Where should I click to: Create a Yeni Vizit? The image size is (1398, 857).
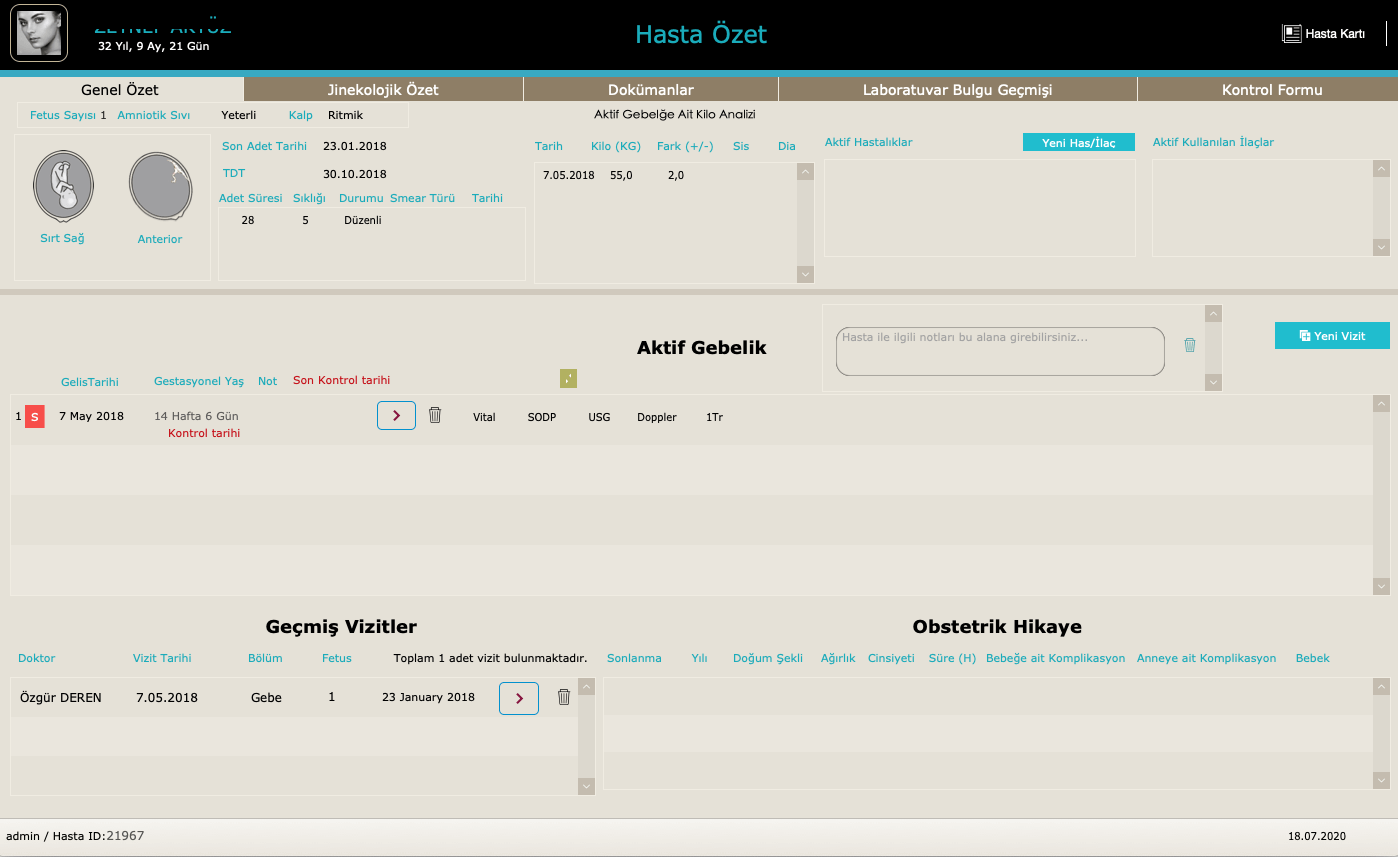tap(1332, 336)
